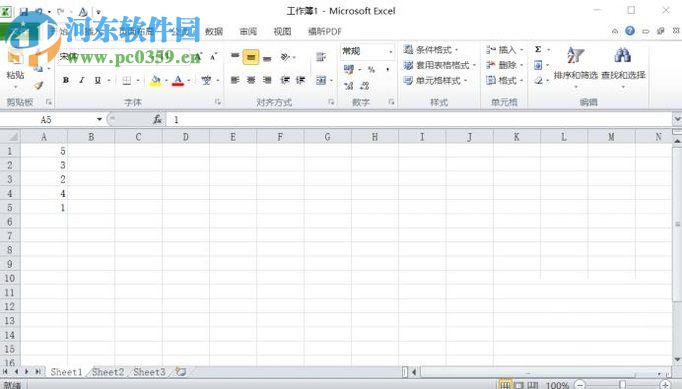Image resolution: width=682 pixels, height=389 pixels.
Task: Open the View ribbon tab
Action: click(x=282, y=31)
